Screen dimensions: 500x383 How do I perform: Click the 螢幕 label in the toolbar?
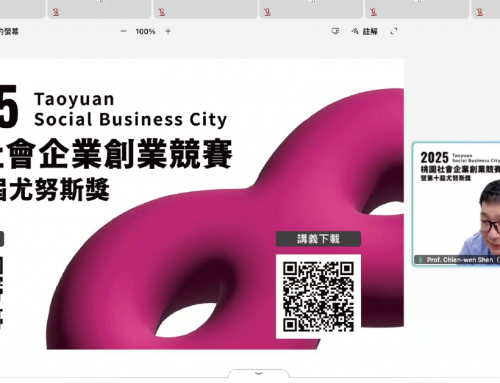(x=11, y=32)
